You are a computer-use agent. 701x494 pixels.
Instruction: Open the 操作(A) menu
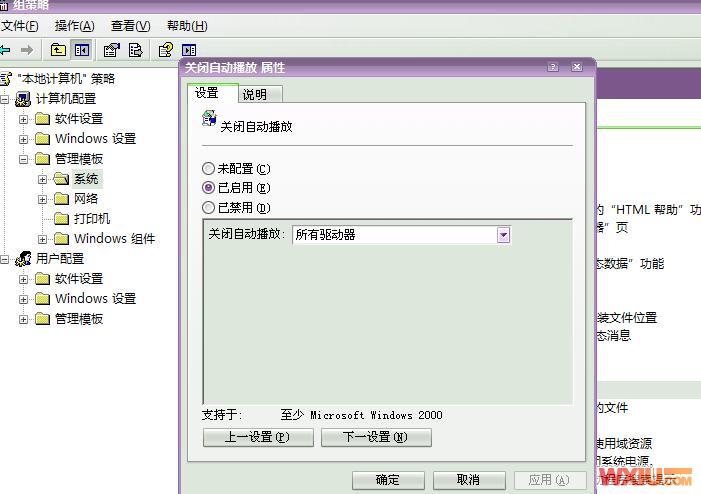click(x=74, y=26)
